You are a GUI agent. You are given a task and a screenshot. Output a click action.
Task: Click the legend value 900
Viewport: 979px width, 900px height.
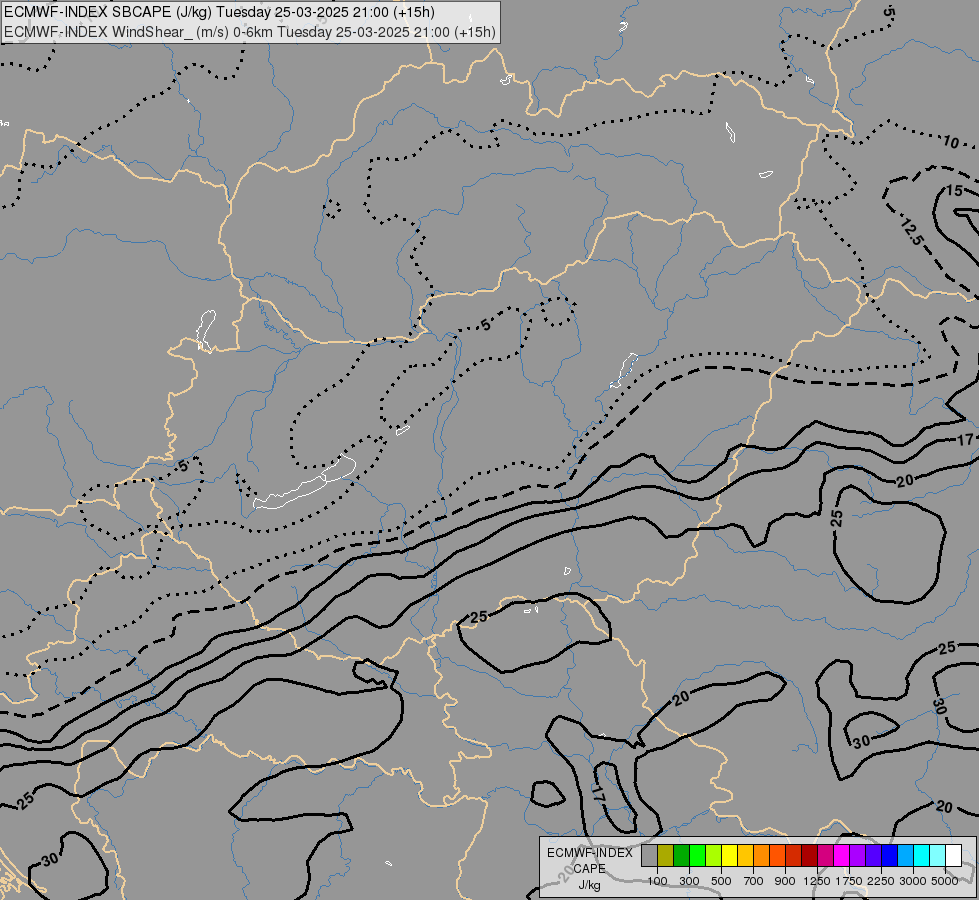point(785,881)
